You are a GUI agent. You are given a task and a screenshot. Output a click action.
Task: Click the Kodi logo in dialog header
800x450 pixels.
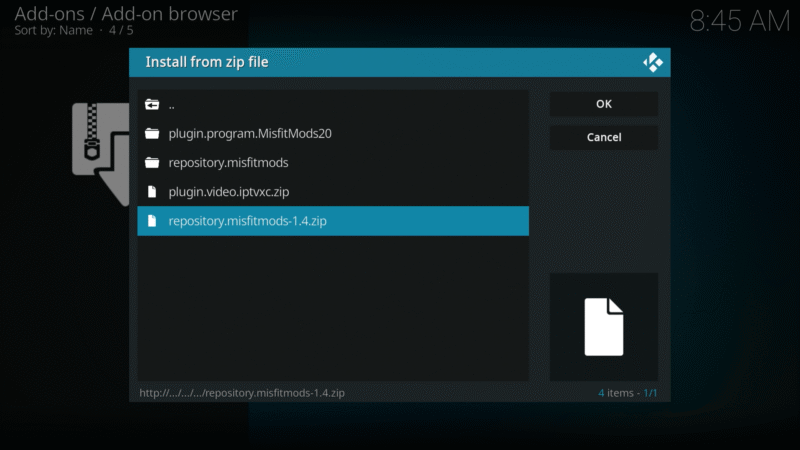coord(653,62)
